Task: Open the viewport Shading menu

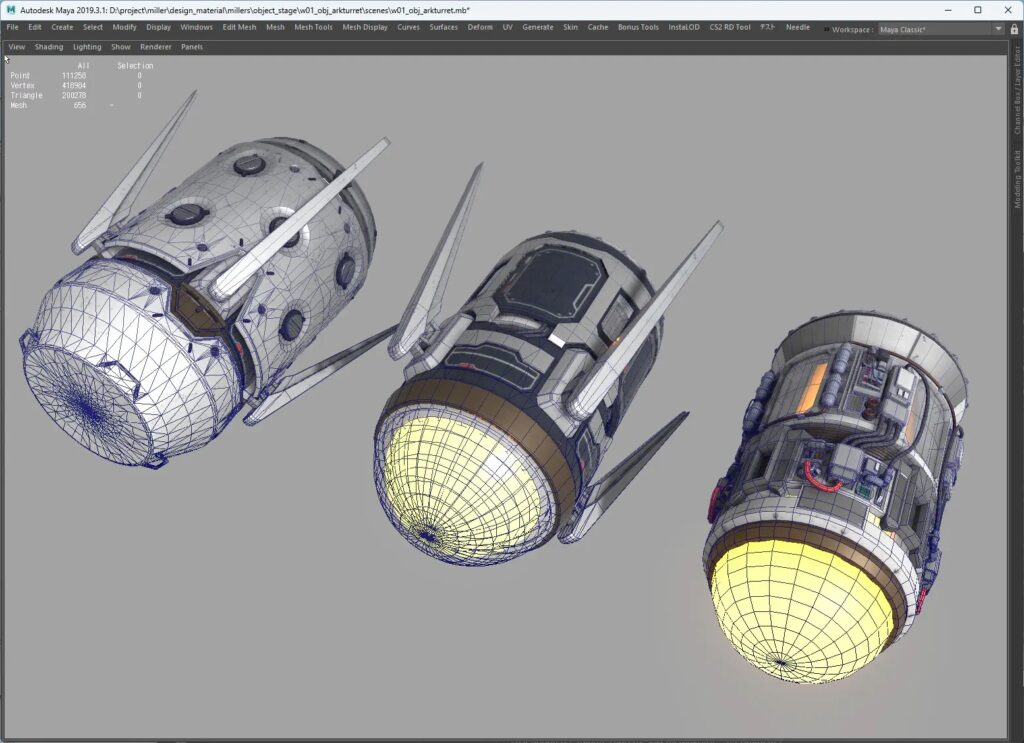Action: pyautogui.click(x=48, y=47)
